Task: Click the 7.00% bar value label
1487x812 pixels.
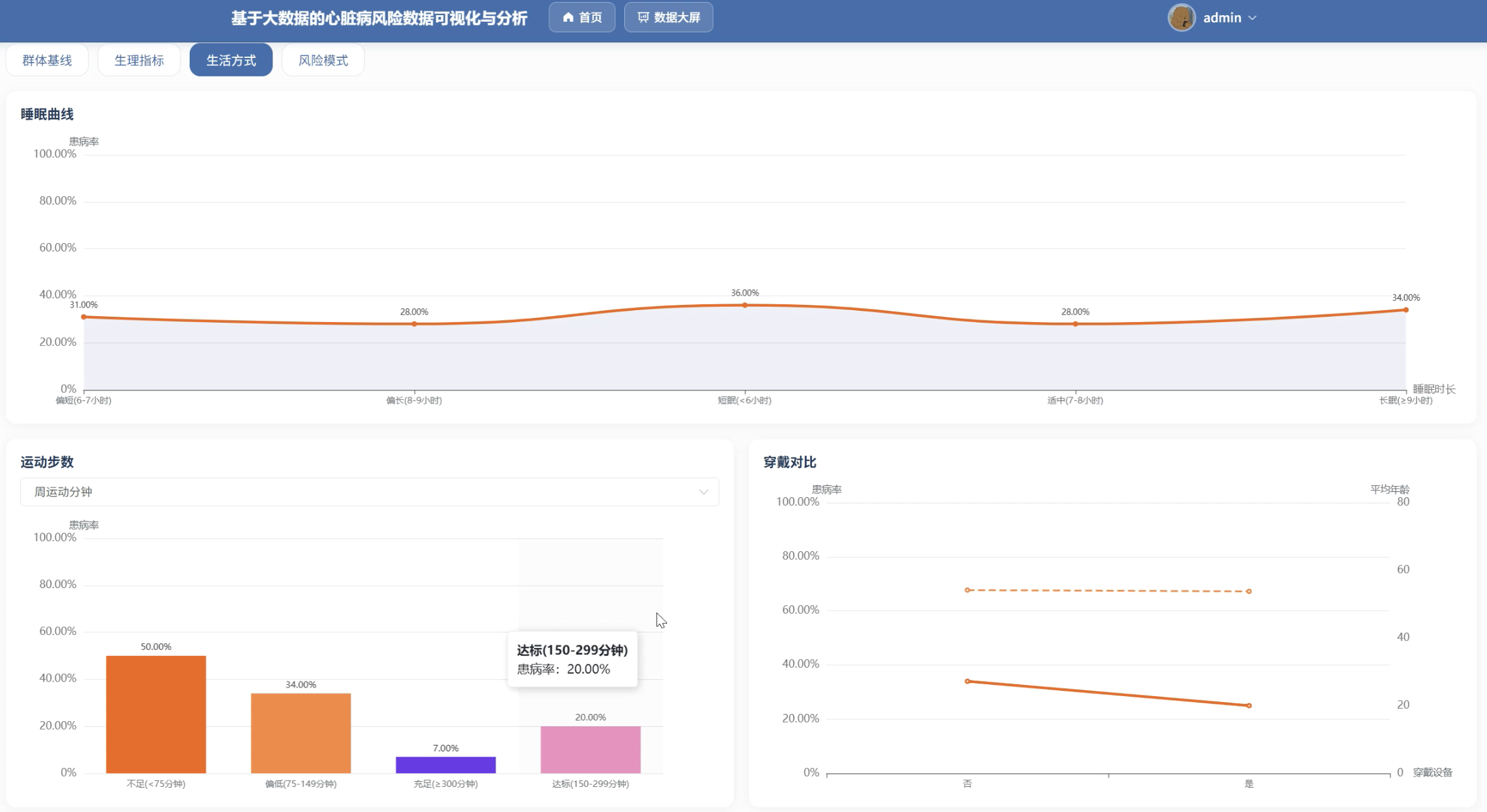Action: [446, 748]
